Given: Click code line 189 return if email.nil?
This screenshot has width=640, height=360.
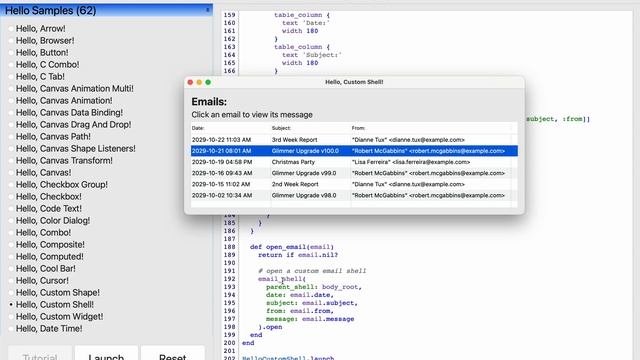Looking at the screenshot, I should coord(298,255).
